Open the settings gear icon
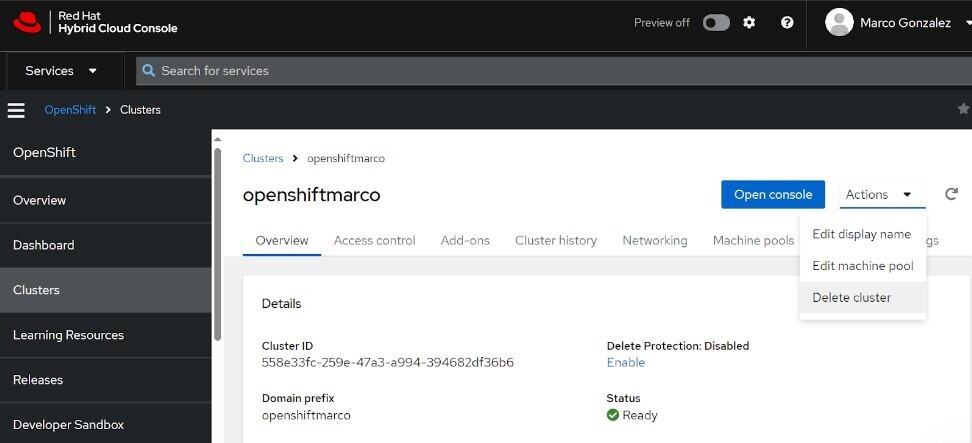Viewport: 972px width, 443px height. pyautogui.click(x=749, y=23)
